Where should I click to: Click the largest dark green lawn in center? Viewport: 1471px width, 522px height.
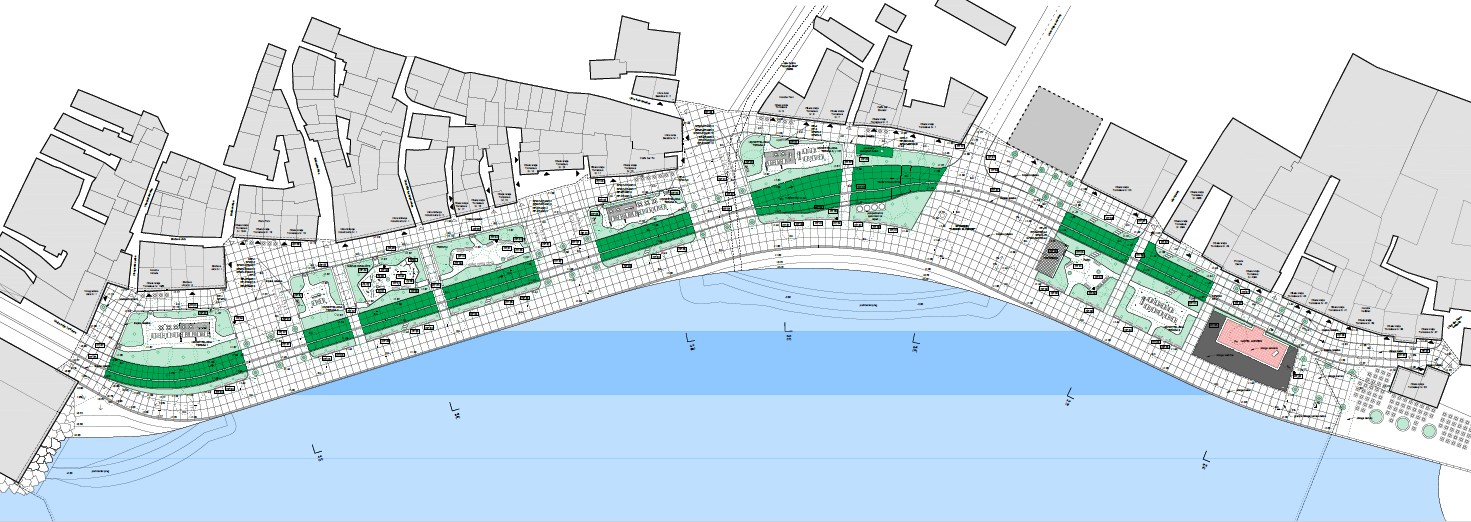[x=798, y=193]
